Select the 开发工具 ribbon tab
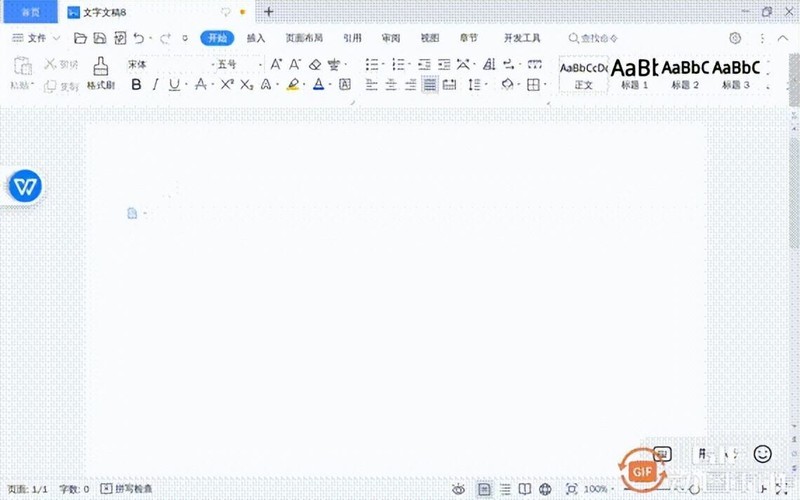Image resolution: width=800 pixels, height=500 pixels. [x=522, y=38]
